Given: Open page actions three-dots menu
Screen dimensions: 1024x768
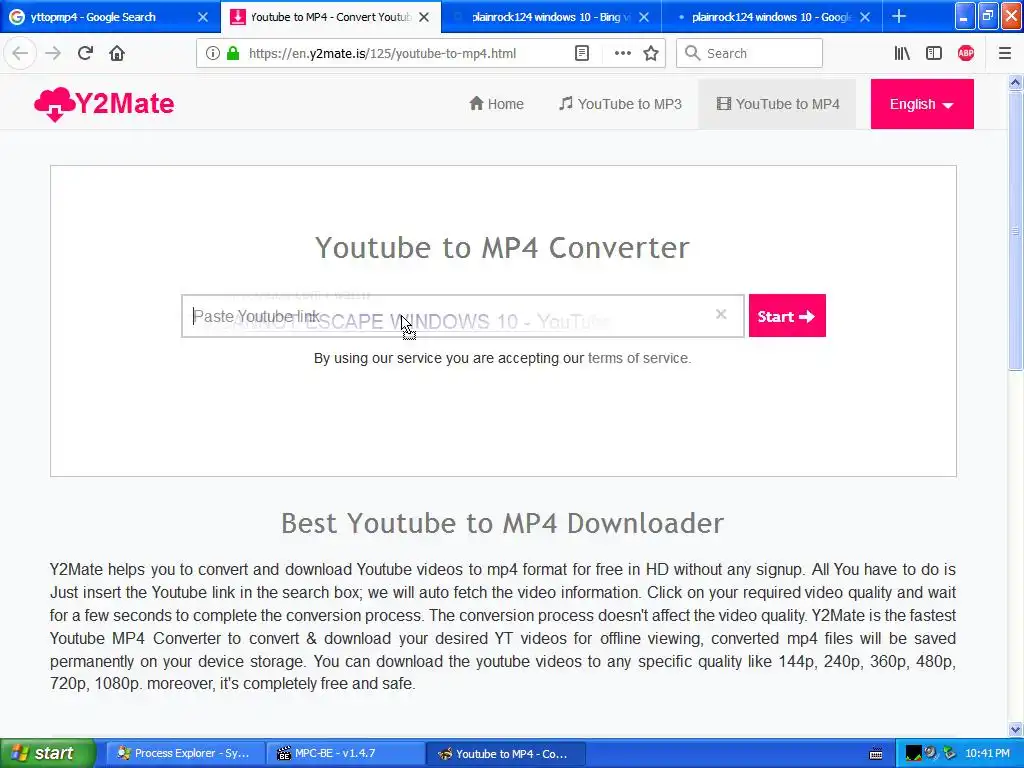Looking at the screenshot, I should coord(622,53).
